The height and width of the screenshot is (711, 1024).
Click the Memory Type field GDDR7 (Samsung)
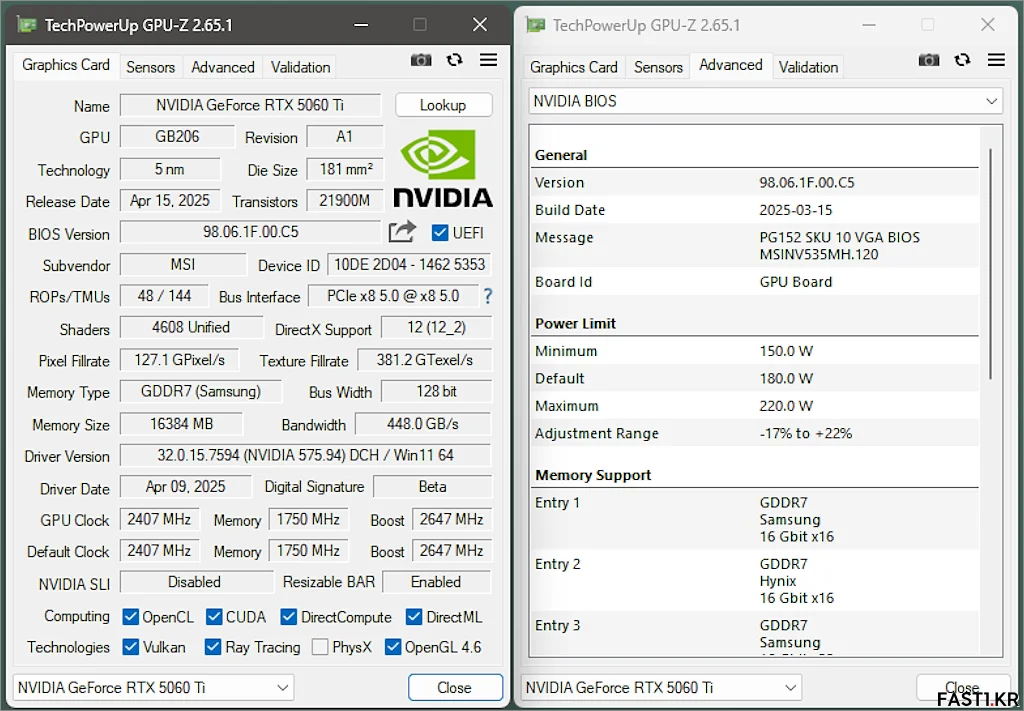[201, 391]
